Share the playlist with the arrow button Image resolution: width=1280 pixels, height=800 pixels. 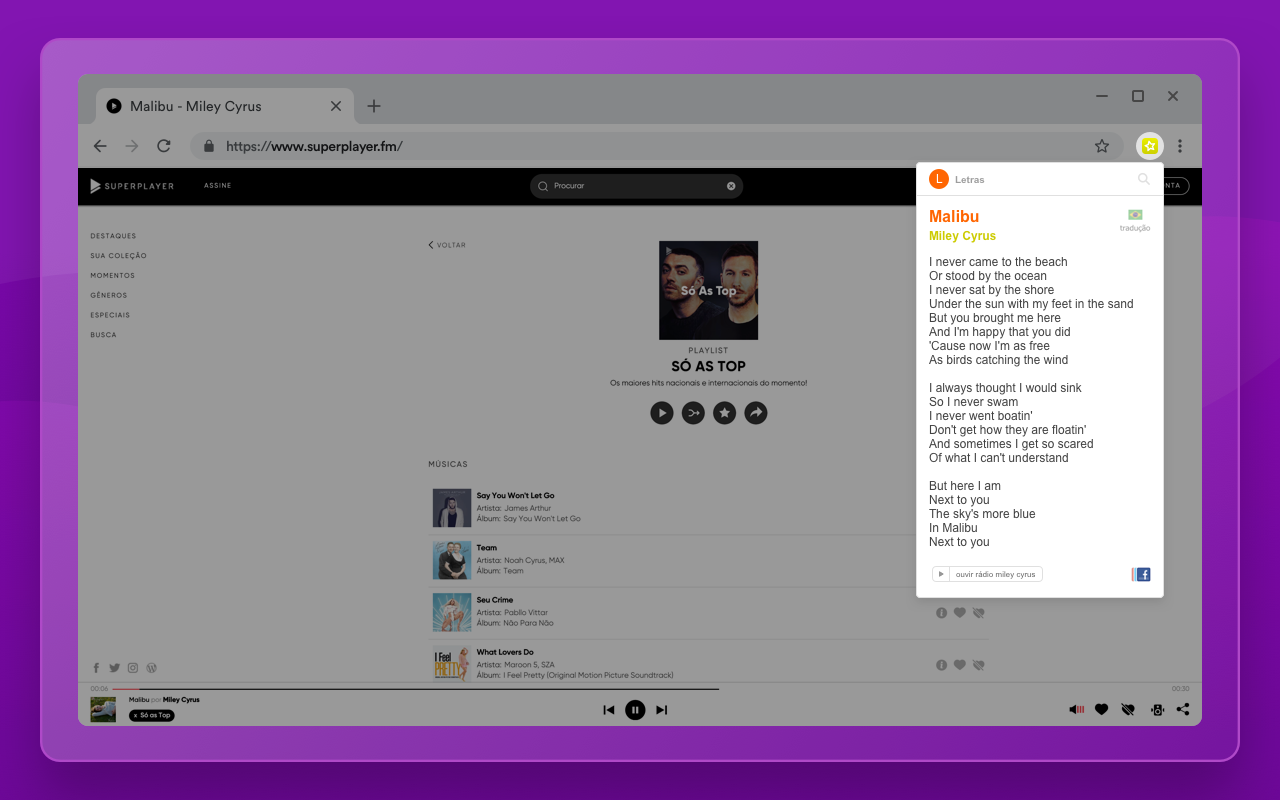point(756,413)
